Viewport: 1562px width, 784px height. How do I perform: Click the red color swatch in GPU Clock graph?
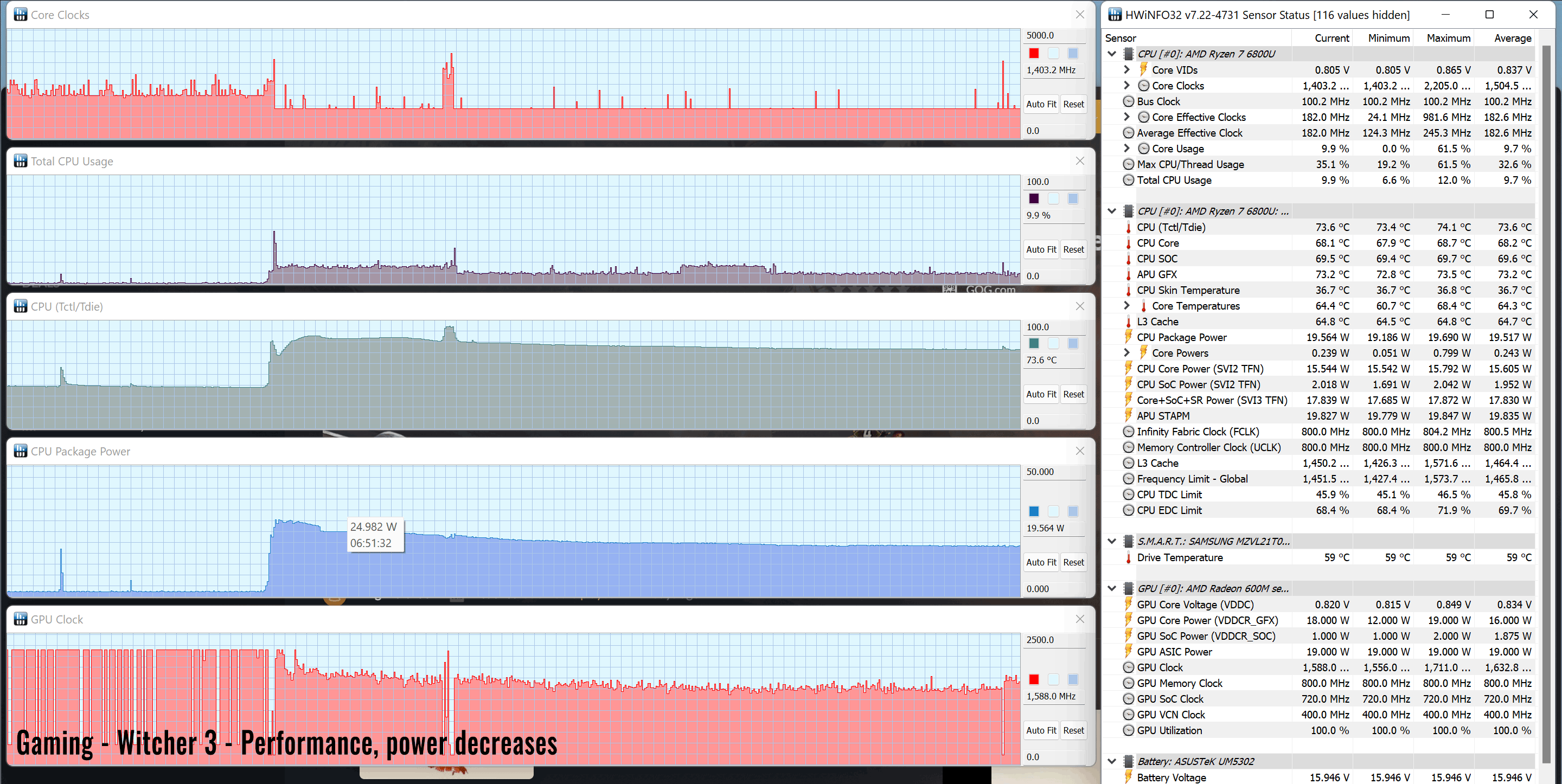pos(1034,679)
